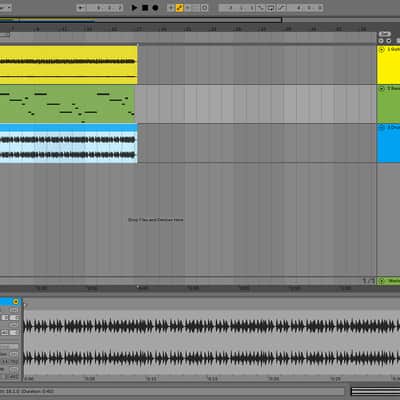
Task: Click the Previous Locator arrow button
Action: click(x=381, y=41)
